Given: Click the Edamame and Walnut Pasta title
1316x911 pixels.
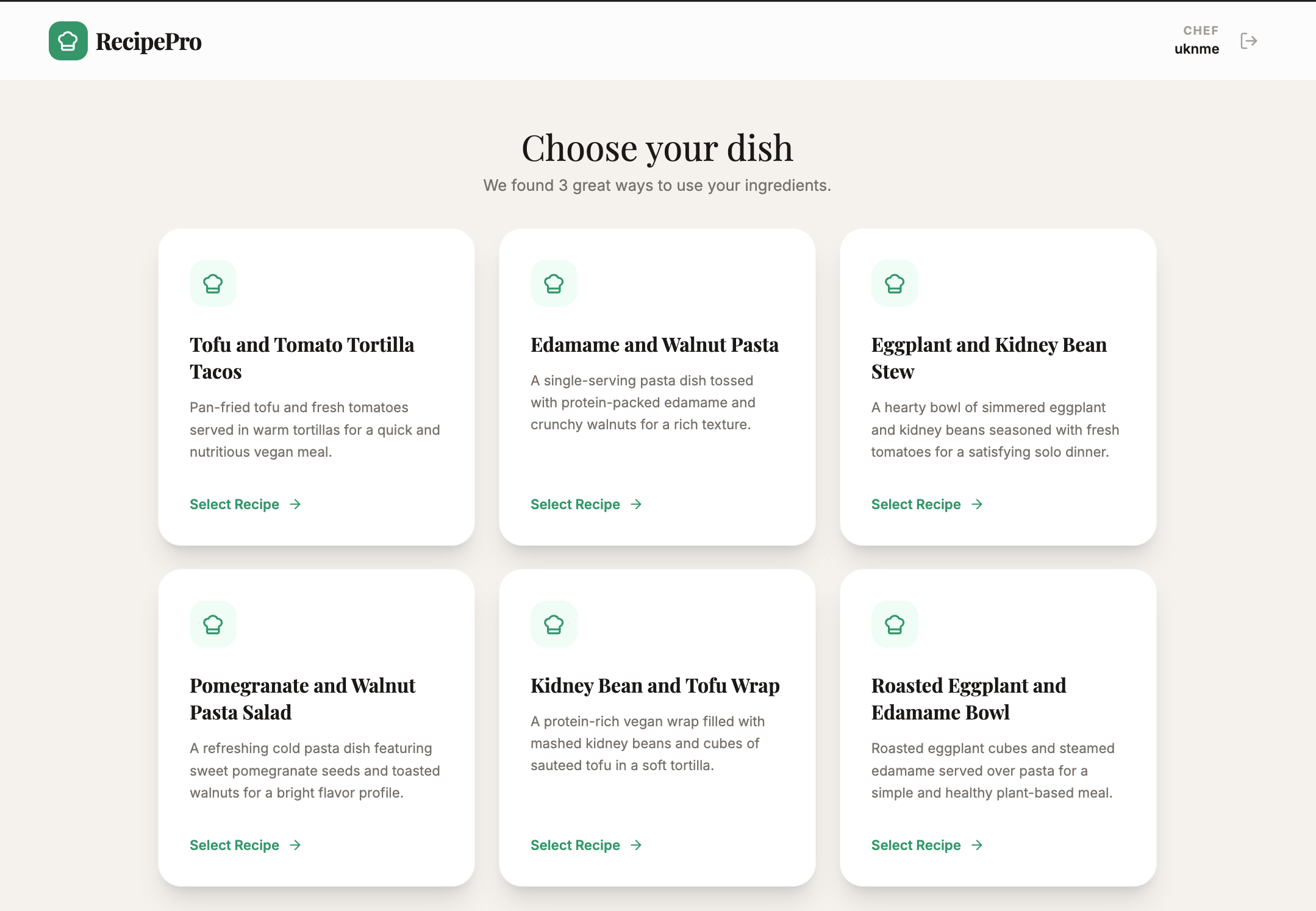Looking at the screenshot, I should [654, 345].
